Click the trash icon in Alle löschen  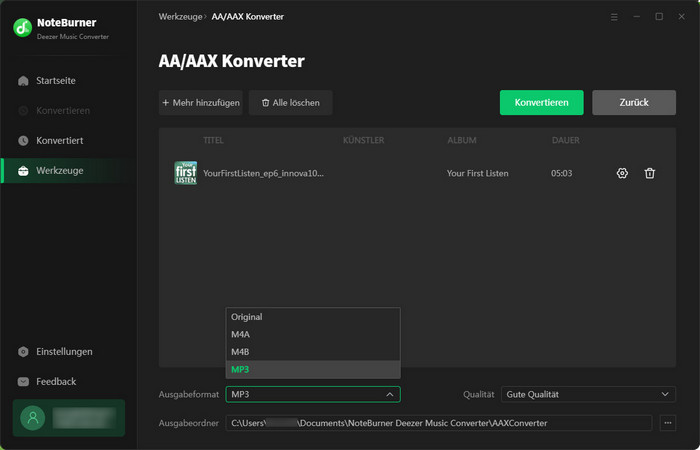266,103
